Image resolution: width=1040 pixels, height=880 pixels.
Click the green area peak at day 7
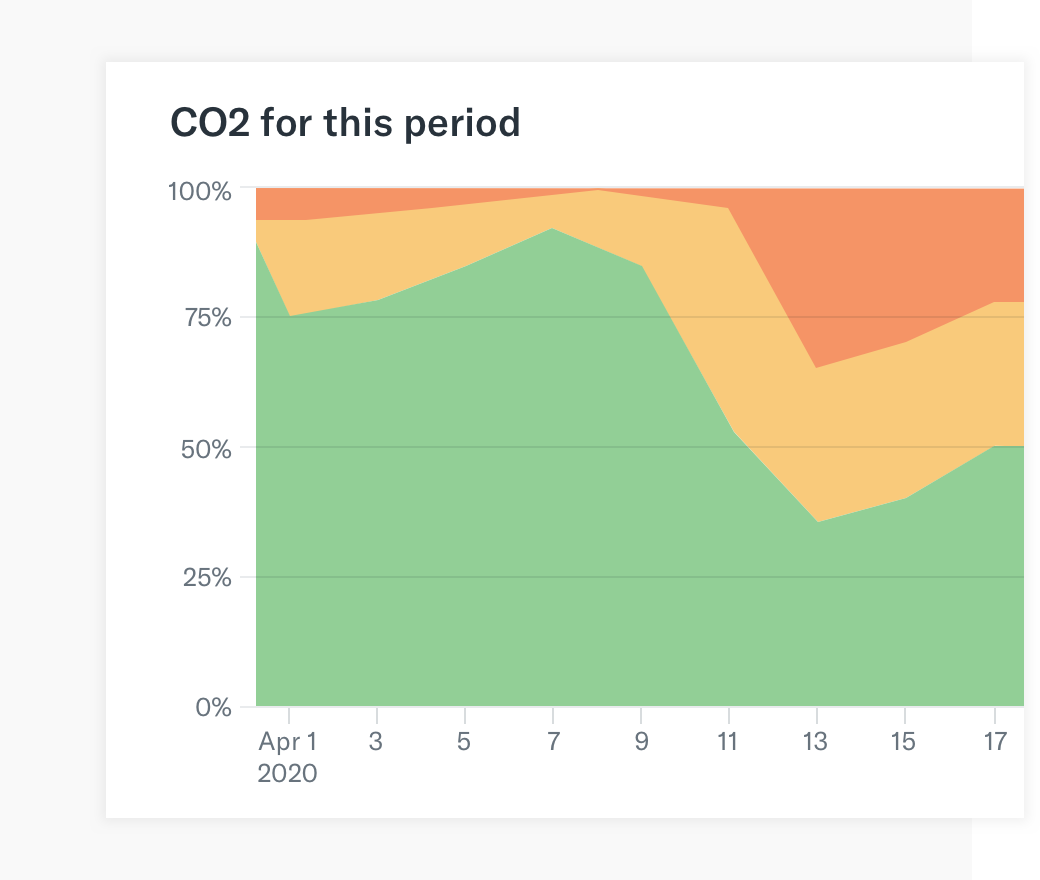tap(553, 250)
